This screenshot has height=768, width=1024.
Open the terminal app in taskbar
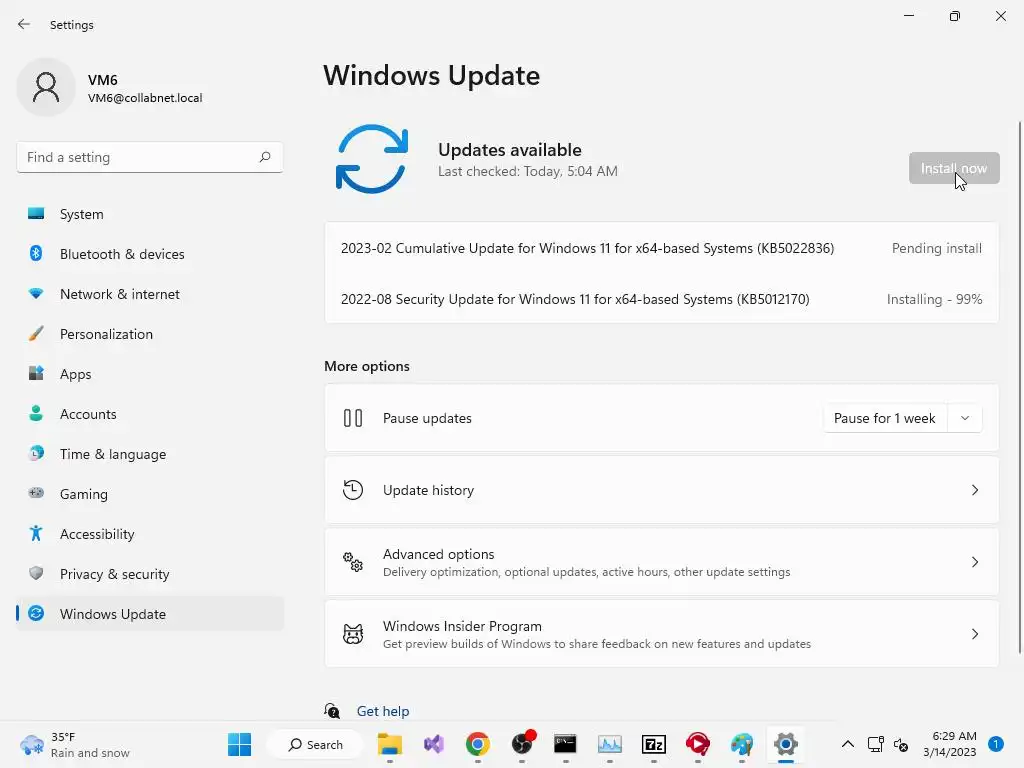click(566, 744)
